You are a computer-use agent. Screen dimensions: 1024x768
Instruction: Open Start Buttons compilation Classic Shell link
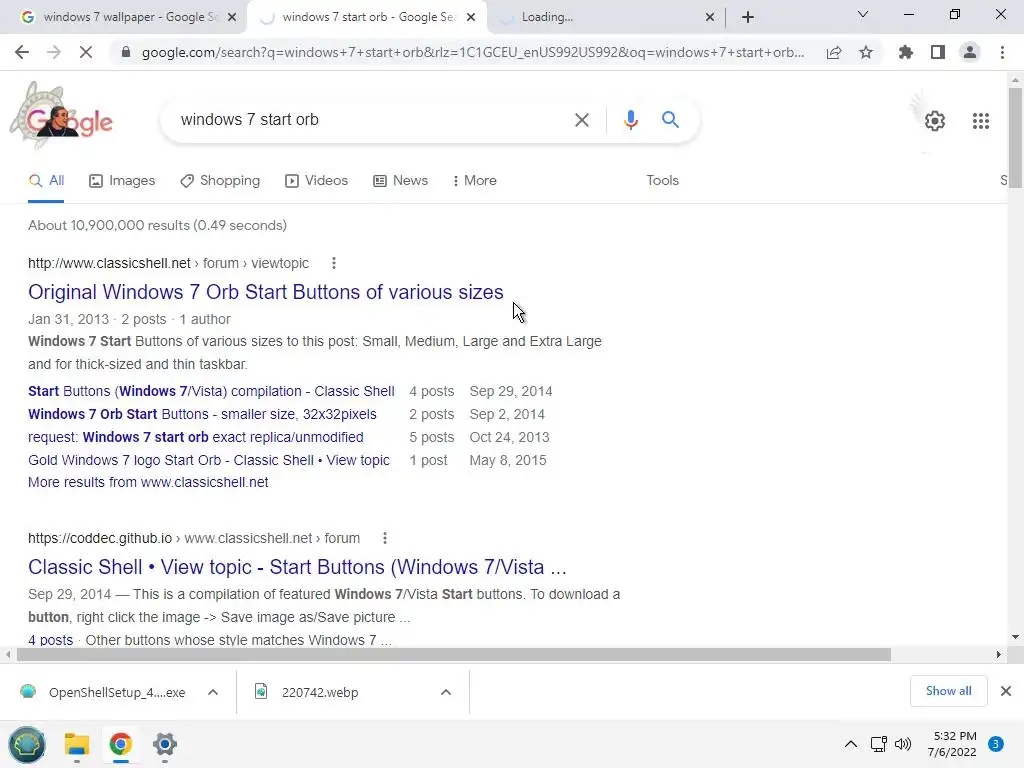[211, 391]
